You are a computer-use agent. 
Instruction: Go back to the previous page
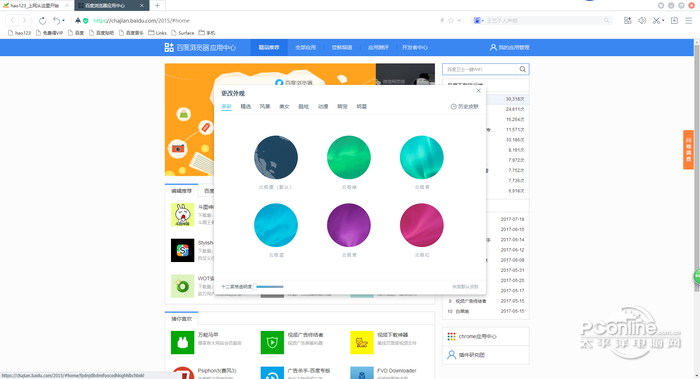click(x=12, y=21)
